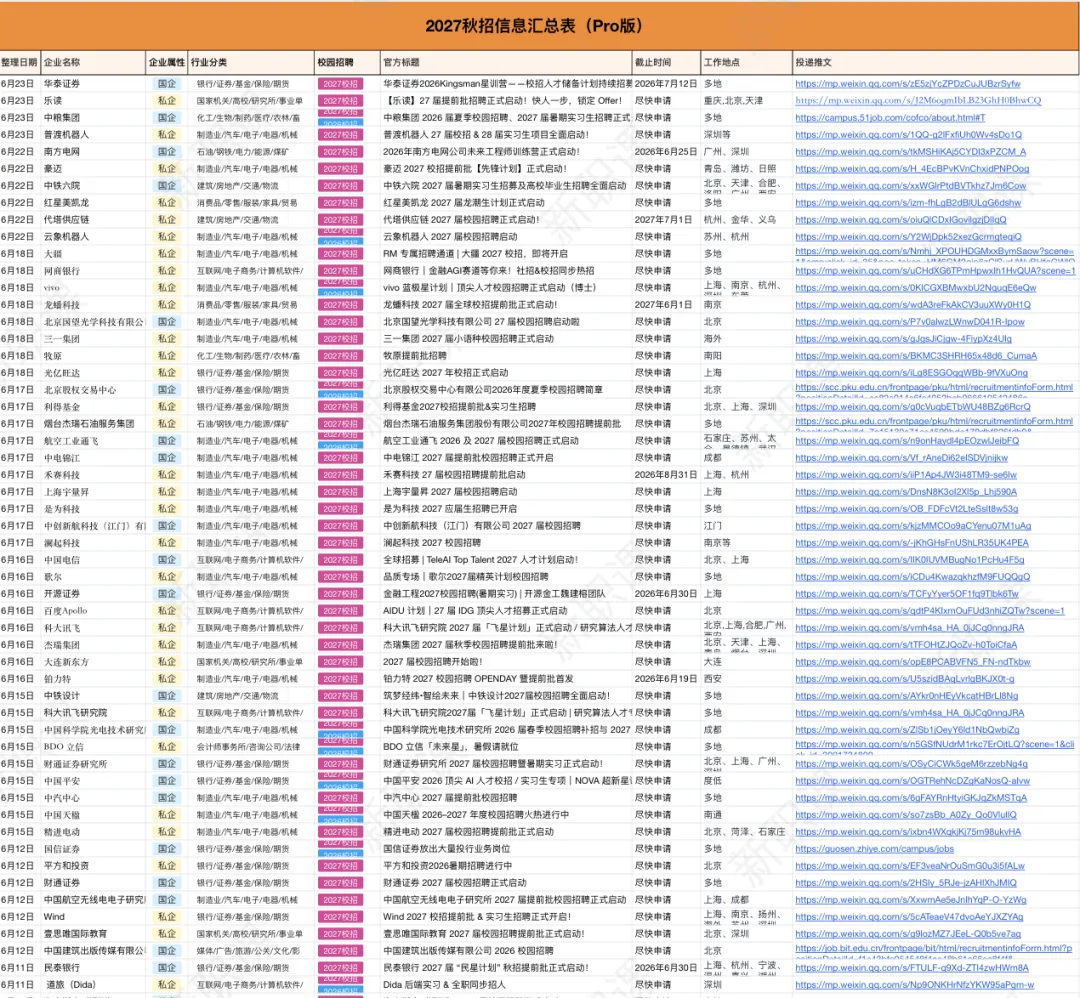
Task: Click the 2027校招 tag in the 财通证券 row
Action: point(340,883)
